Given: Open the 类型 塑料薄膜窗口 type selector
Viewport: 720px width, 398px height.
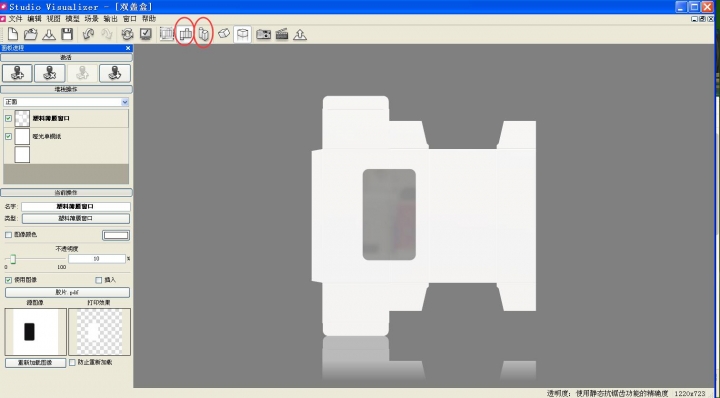Looking at the screenshot, I should click(76, 219).
